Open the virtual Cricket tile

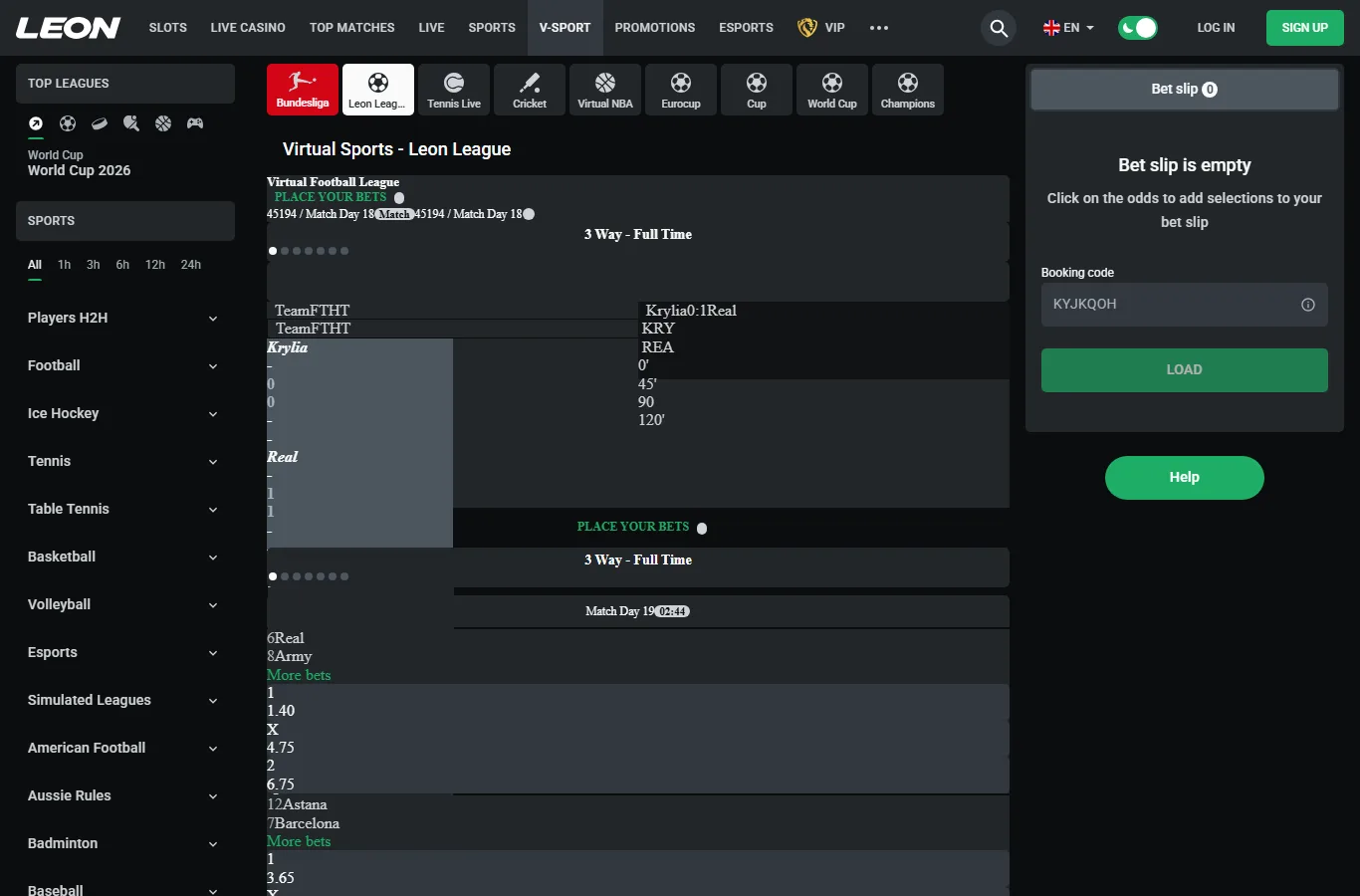pos(530,90)
